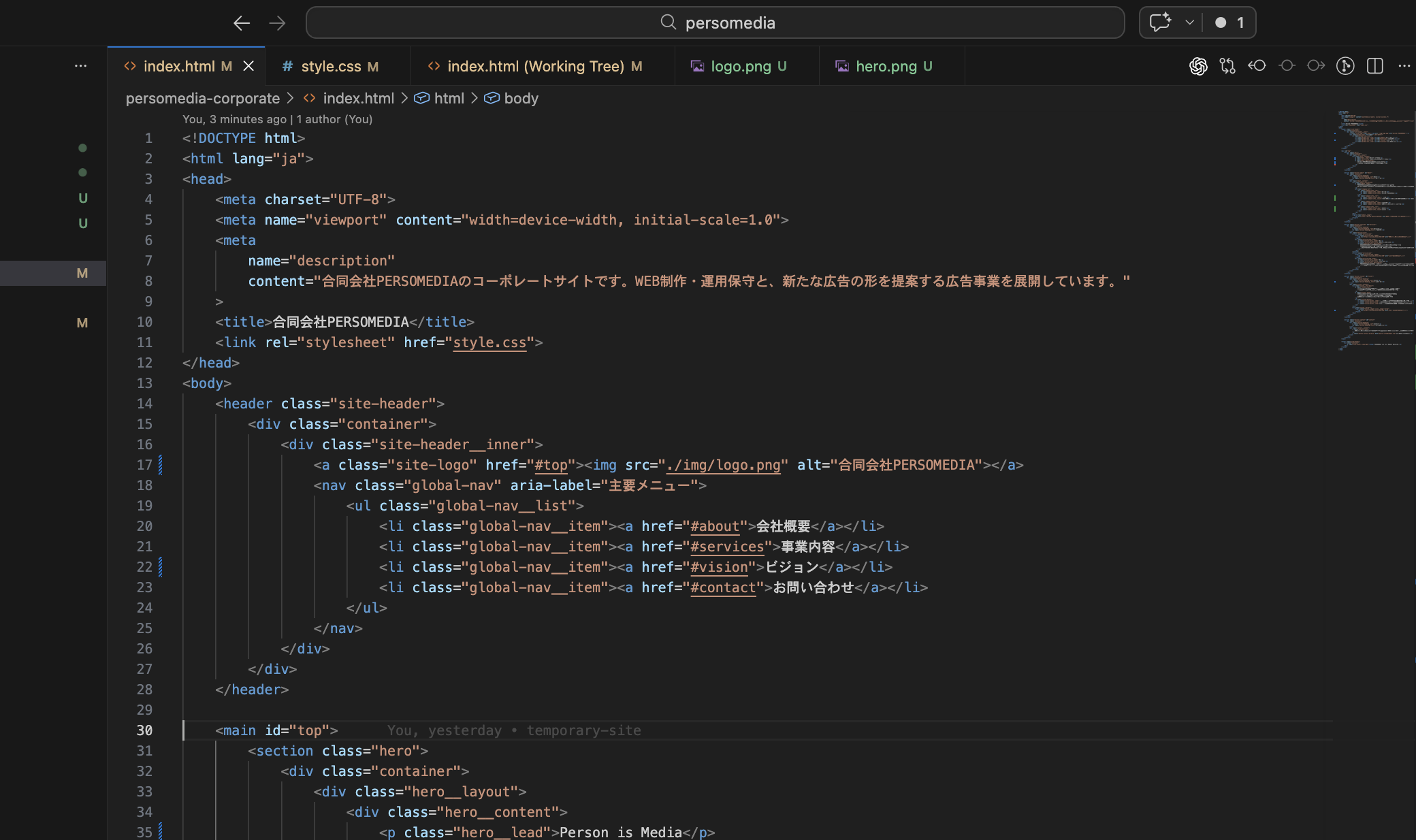Viewport: 1416px width, 840px height.
Task: Follow the style.css link on line 11
Action: coord(489,342)
